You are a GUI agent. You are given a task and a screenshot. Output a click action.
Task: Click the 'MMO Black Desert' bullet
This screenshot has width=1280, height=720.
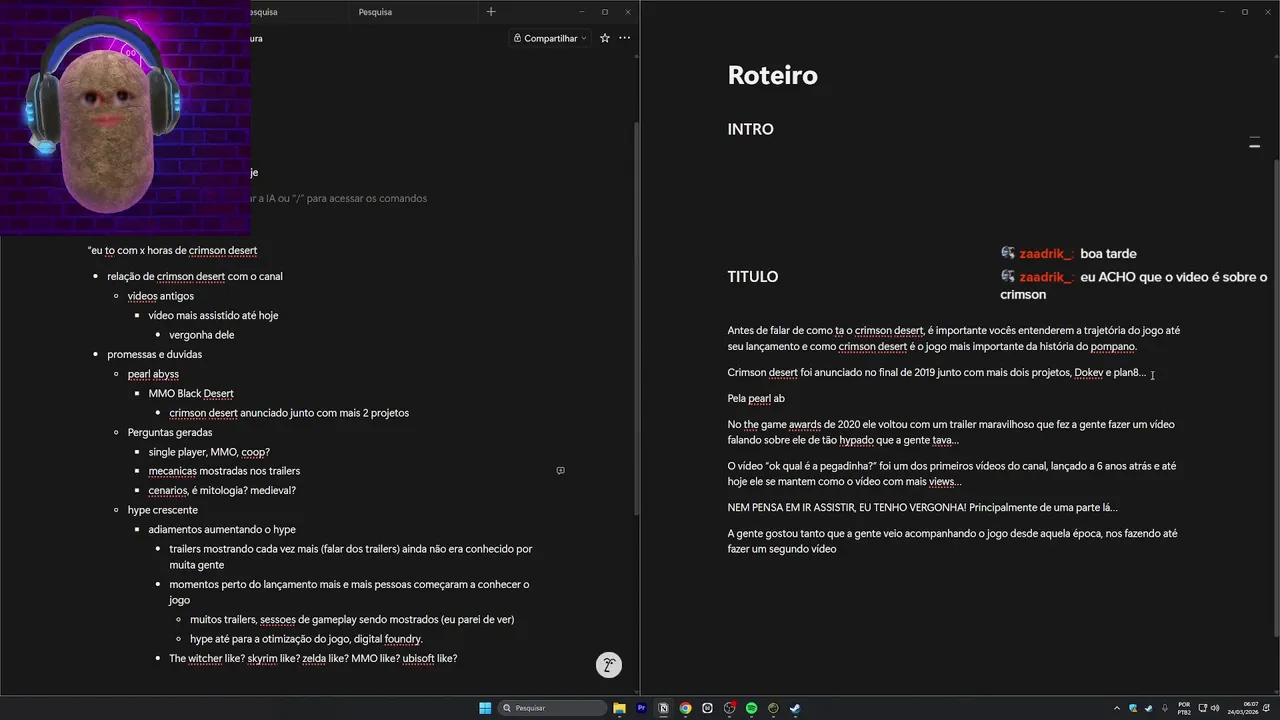[x=191, y=393]
